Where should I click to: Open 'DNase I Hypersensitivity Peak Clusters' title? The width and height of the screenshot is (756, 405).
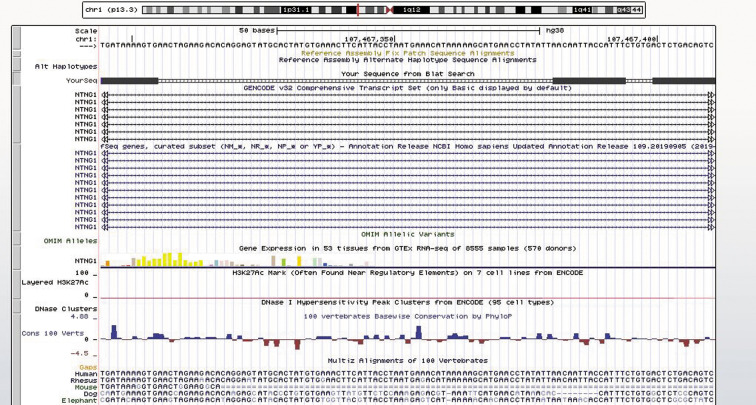407,302
